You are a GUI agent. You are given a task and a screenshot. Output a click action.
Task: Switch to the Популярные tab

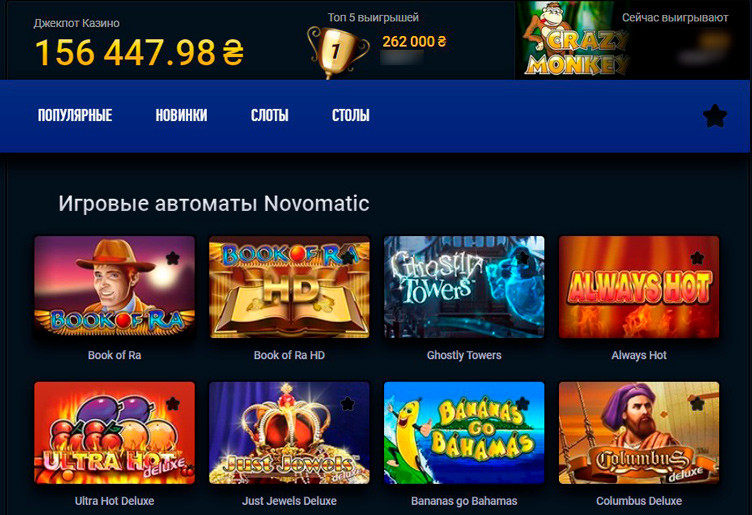point(75,116)
